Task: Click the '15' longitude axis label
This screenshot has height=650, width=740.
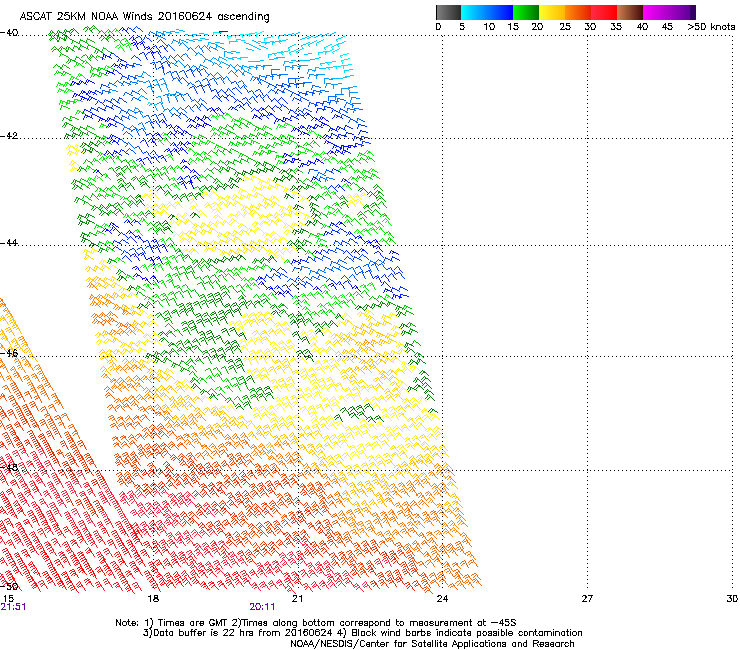Action: coord(8,599)
